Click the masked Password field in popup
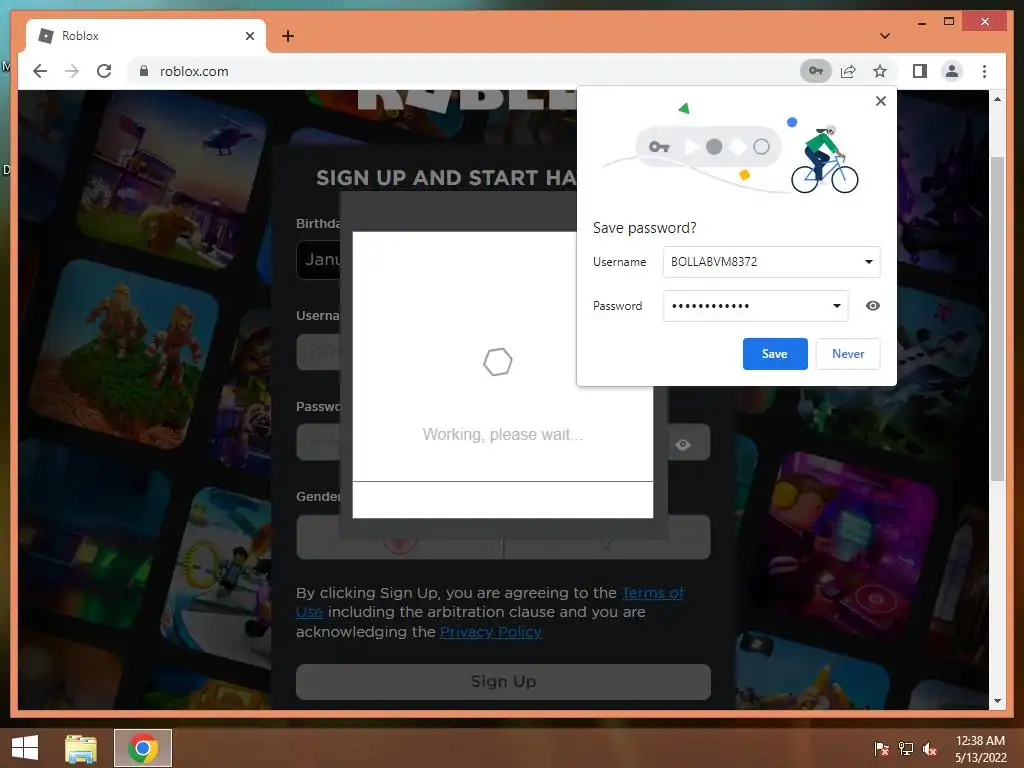Screen dimensions: 1024x768 pos(756,306)
